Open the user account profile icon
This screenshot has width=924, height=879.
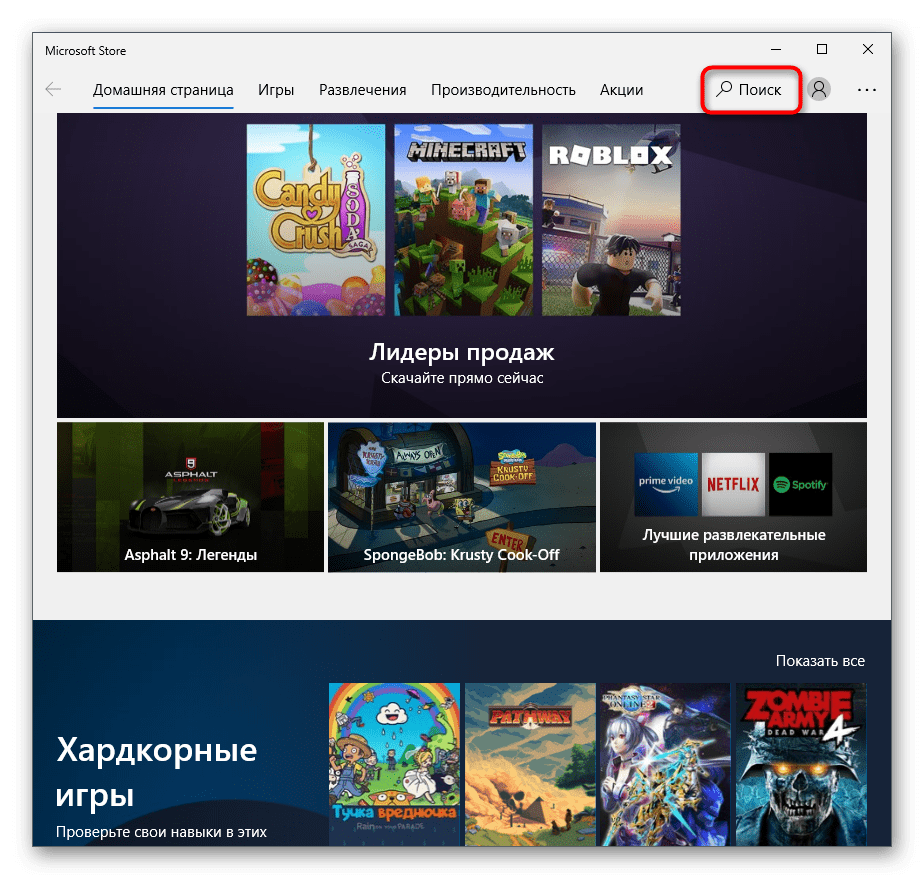click(819, 90)
